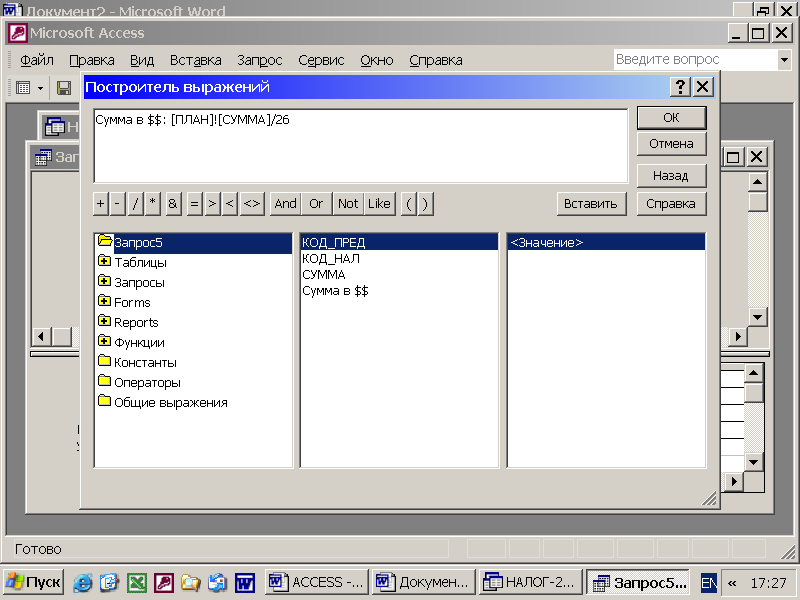Open the Окно menu
This screenshot has height=600, width=800.
coord(377,60)
